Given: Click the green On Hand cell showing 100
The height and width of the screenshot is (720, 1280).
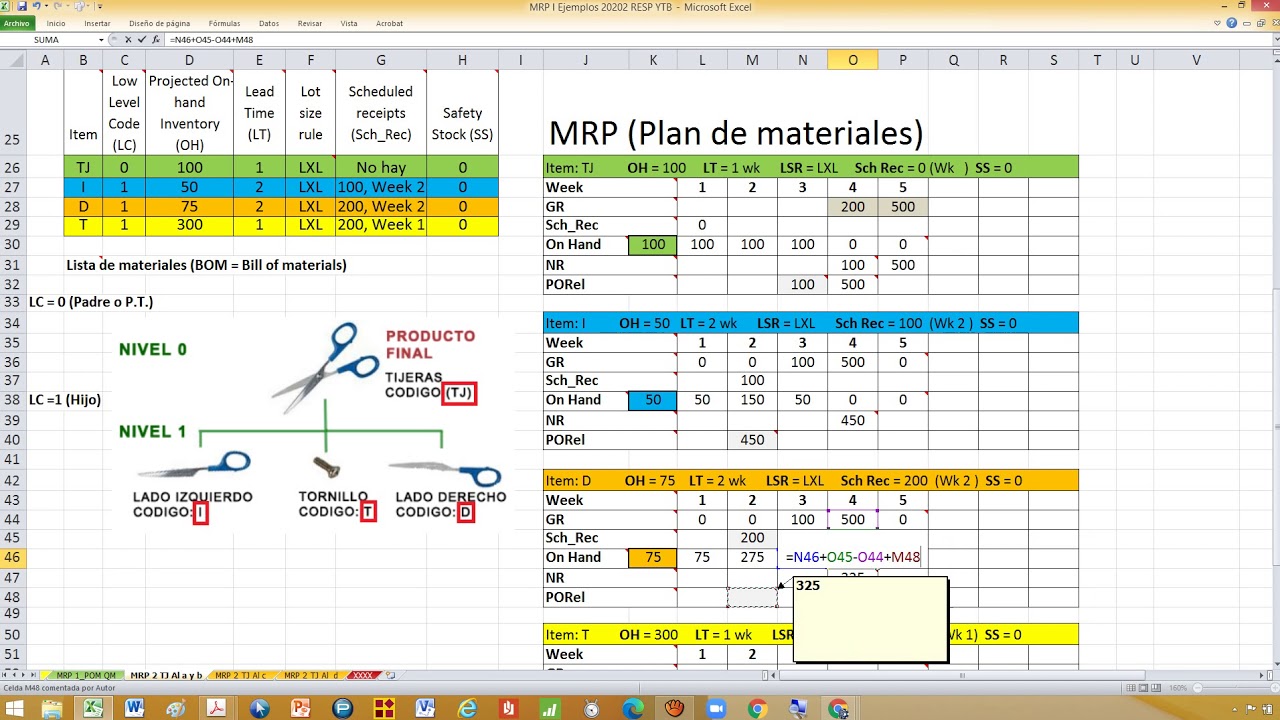Looking at the screenshot, I should [x=653, y=244].
